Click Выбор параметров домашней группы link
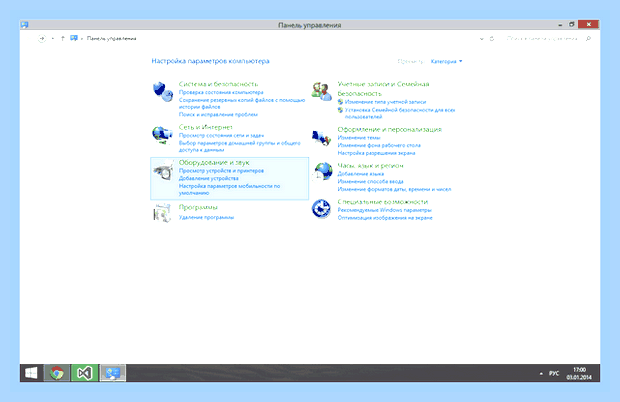 (x=240, y=146)
